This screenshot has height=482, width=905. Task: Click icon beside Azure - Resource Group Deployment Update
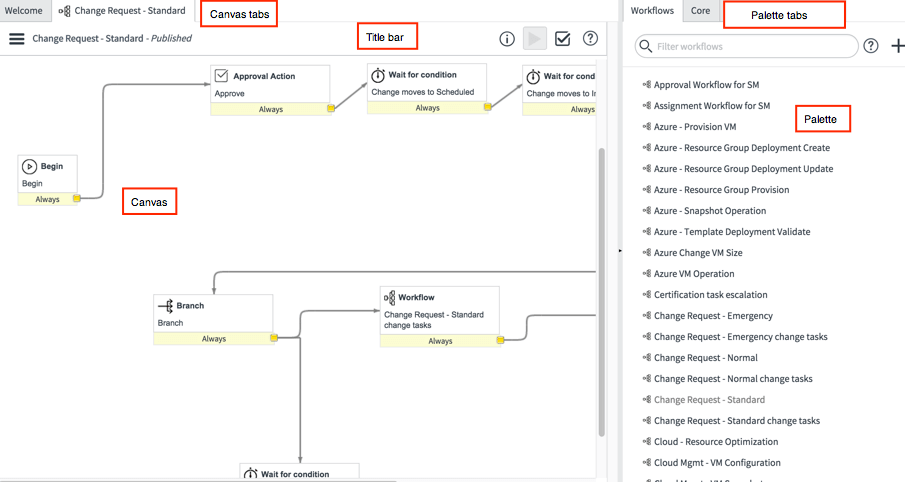point(647,169)
